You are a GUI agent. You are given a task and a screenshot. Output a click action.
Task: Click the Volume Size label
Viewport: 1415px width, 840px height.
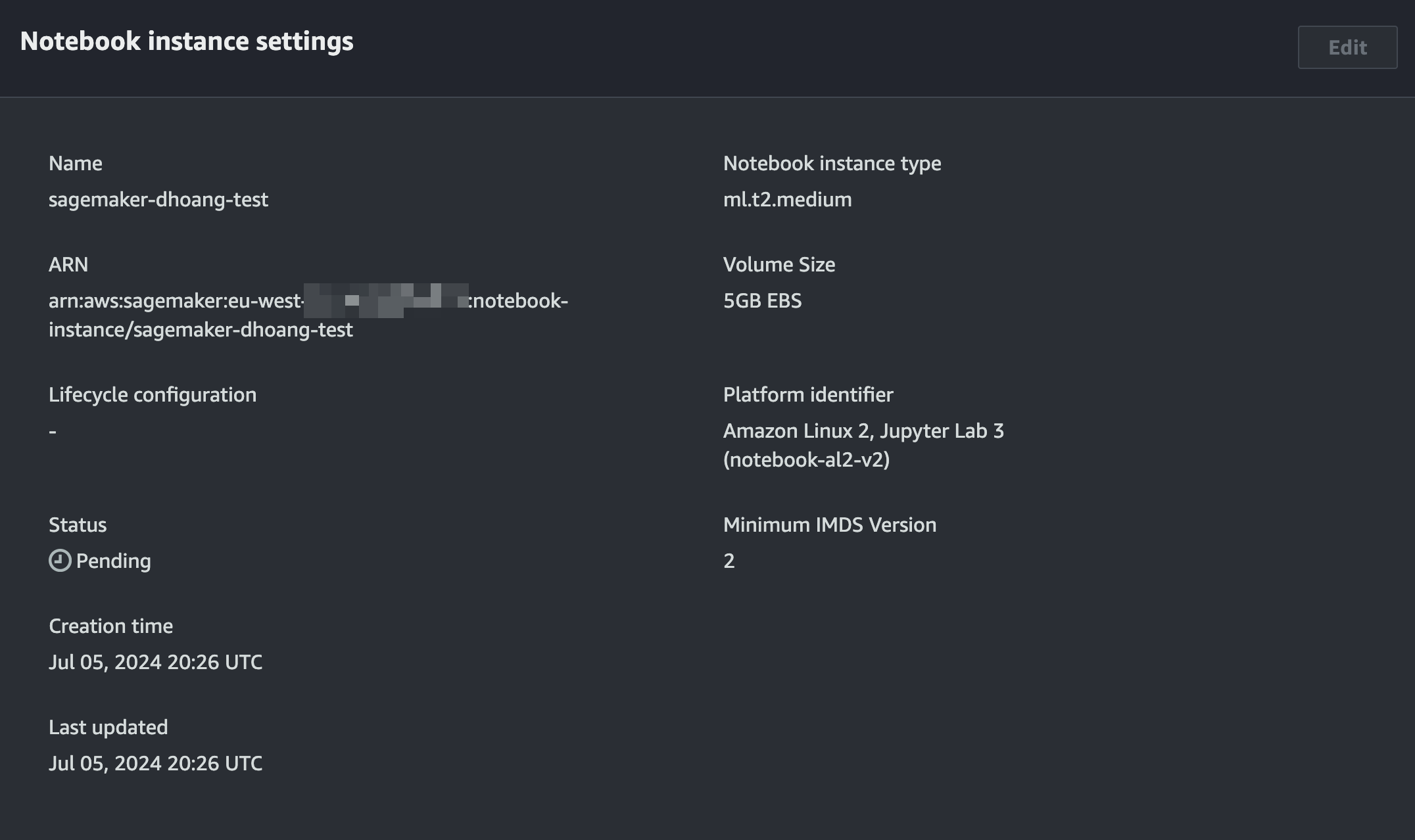point(779,264)
